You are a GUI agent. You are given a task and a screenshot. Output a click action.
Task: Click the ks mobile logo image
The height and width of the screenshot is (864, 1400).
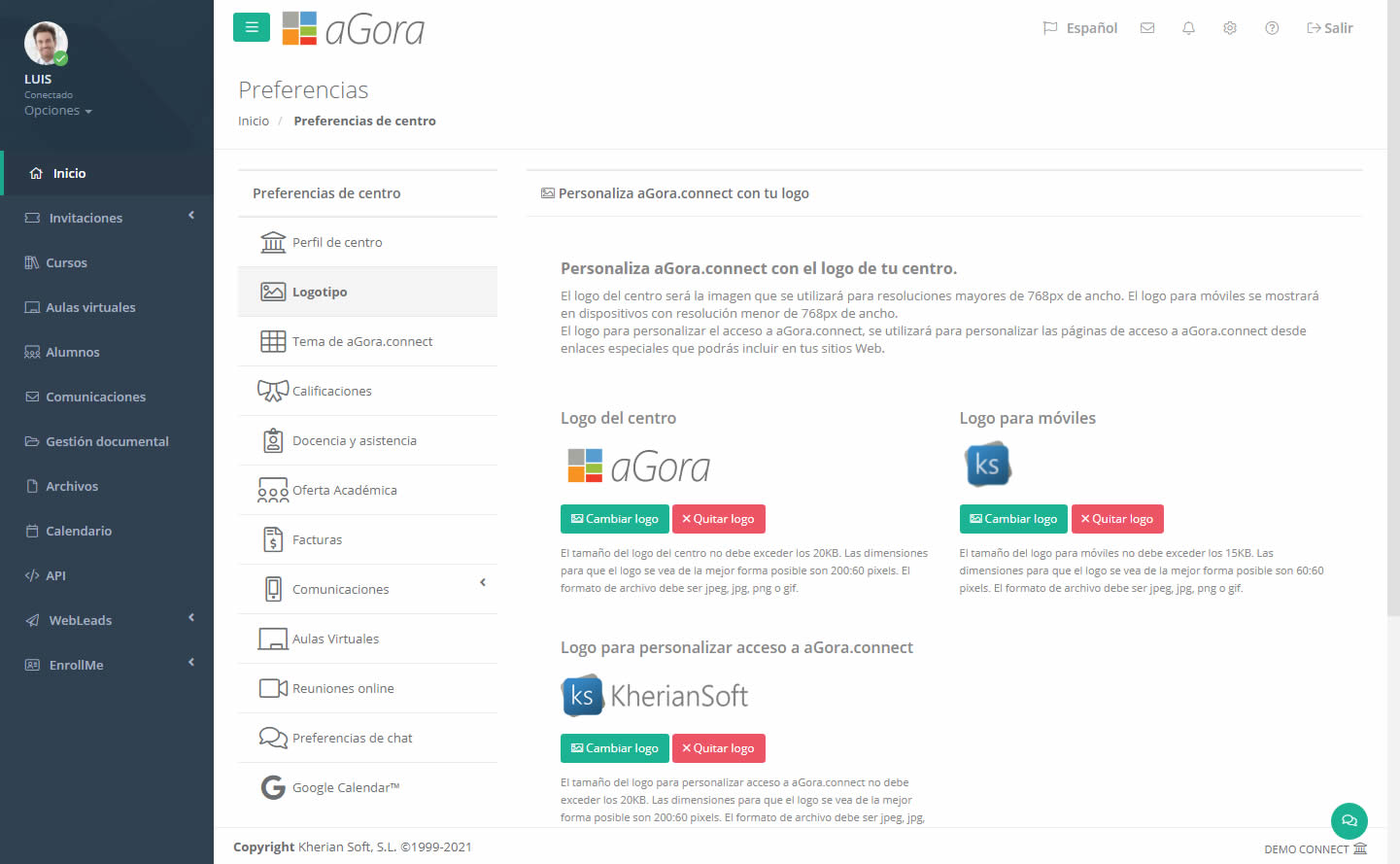click(x=987, y=465)
